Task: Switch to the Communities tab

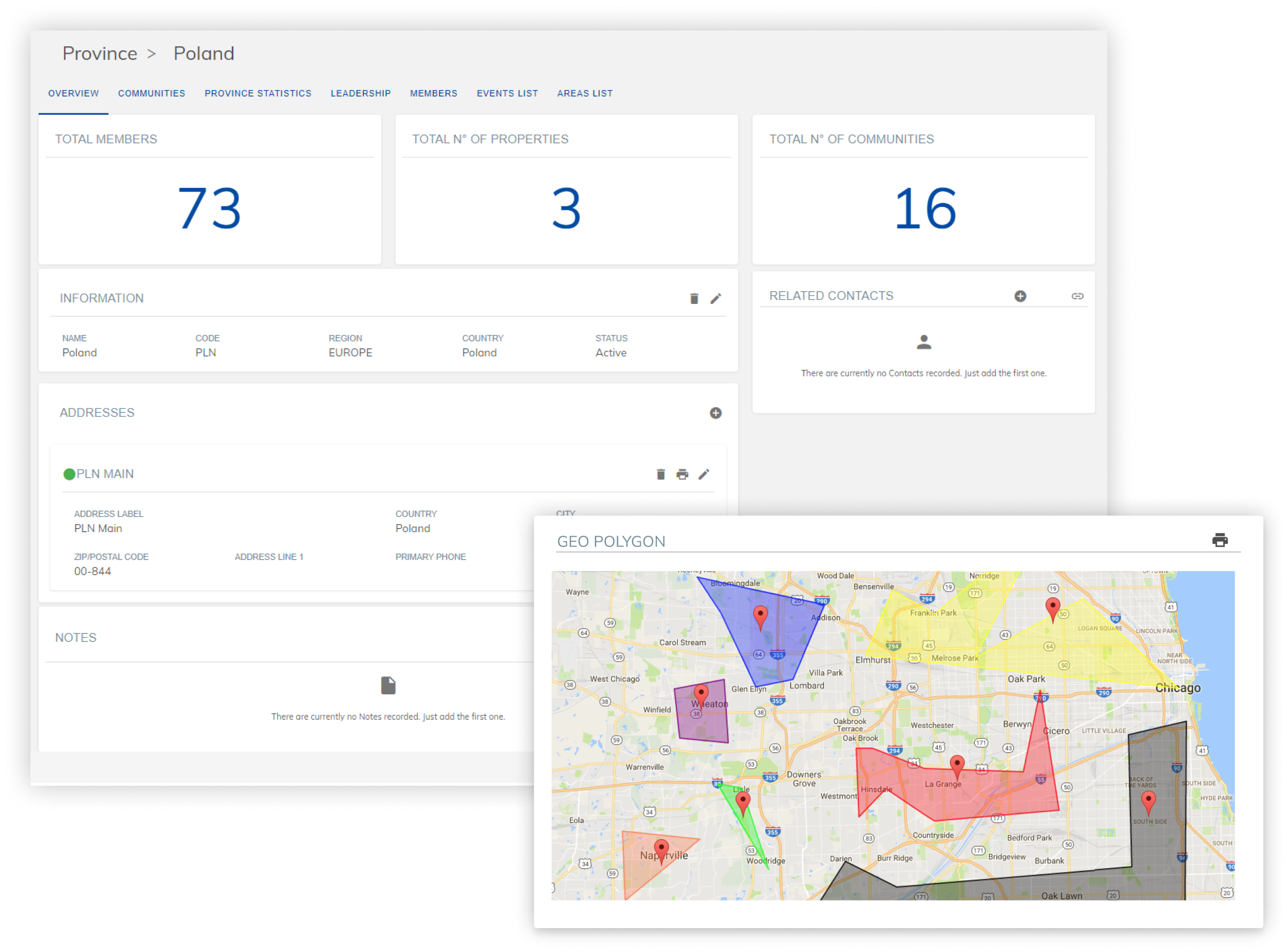Action: coord(151,93)
